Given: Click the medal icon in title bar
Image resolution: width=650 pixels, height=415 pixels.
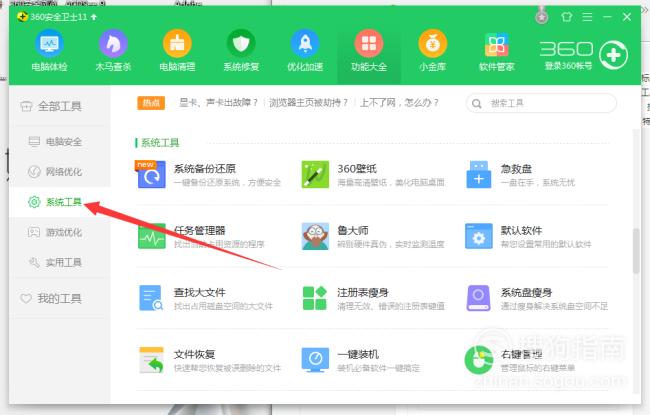Looking at the screenshot, I should click(541, 17).
